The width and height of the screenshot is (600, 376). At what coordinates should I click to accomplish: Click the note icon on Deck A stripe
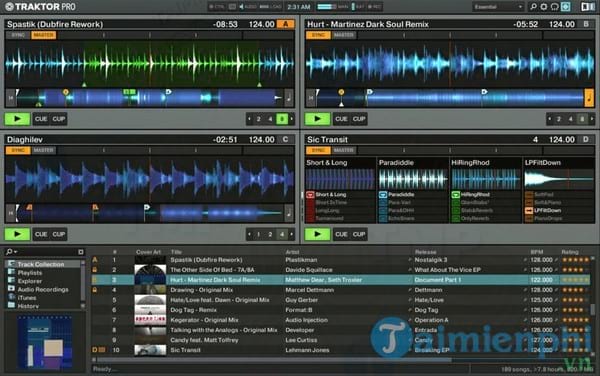pyautogui.click(x=289, y=98)
